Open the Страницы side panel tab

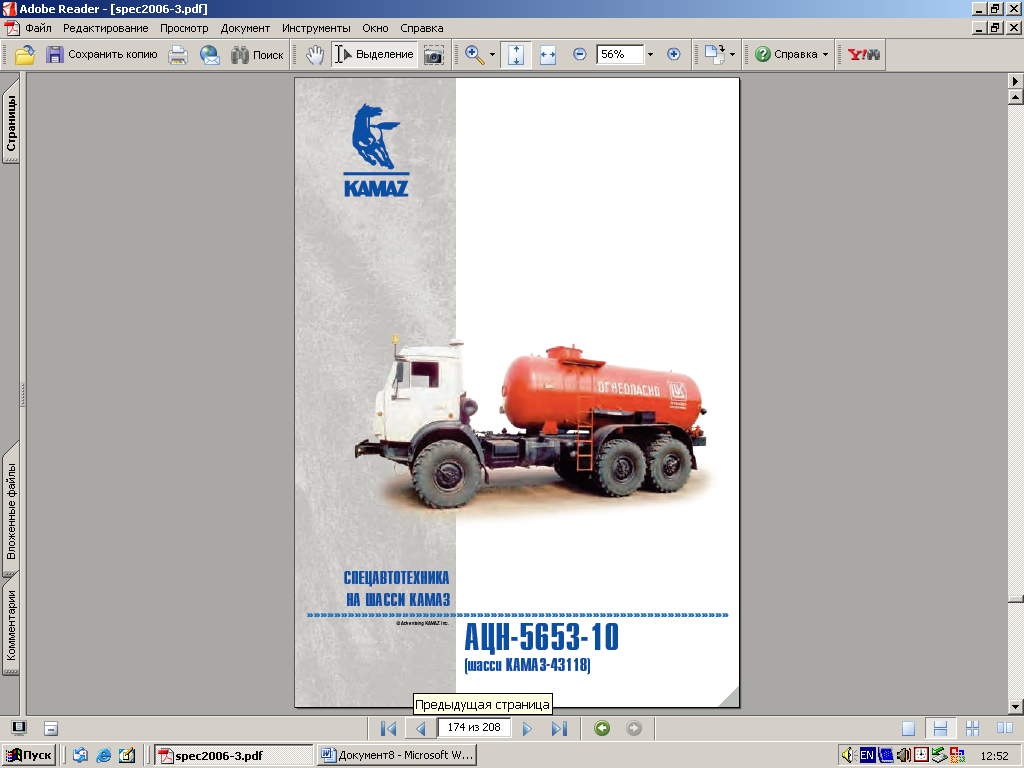coord(11,121)
